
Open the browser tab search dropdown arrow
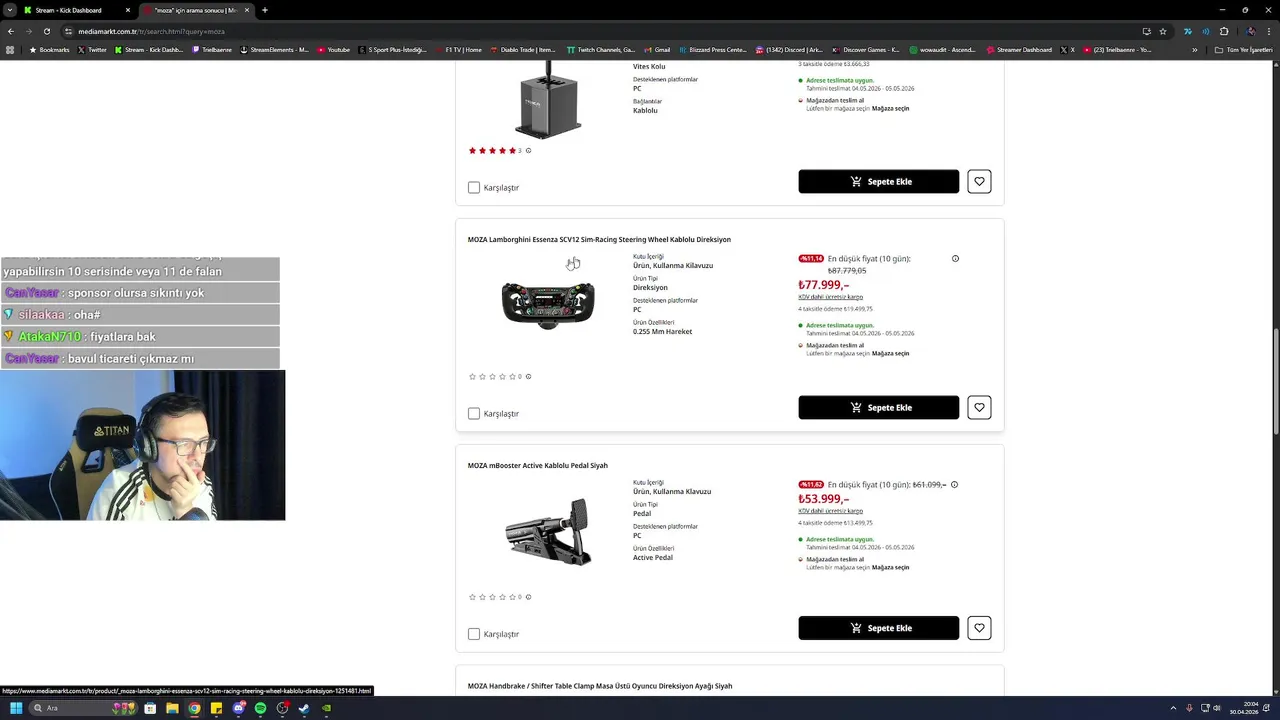[9, 10]
